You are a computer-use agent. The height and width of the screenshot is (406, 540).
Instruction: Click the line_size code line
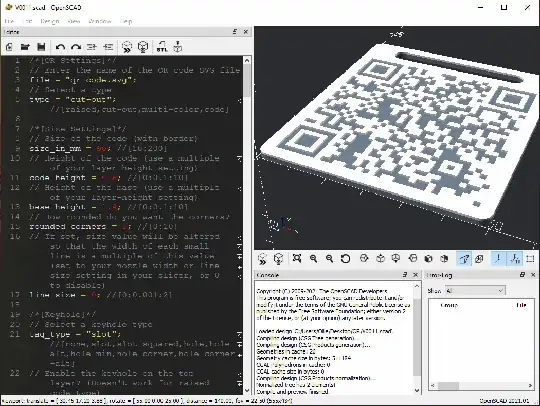click(x=100, y=295)
